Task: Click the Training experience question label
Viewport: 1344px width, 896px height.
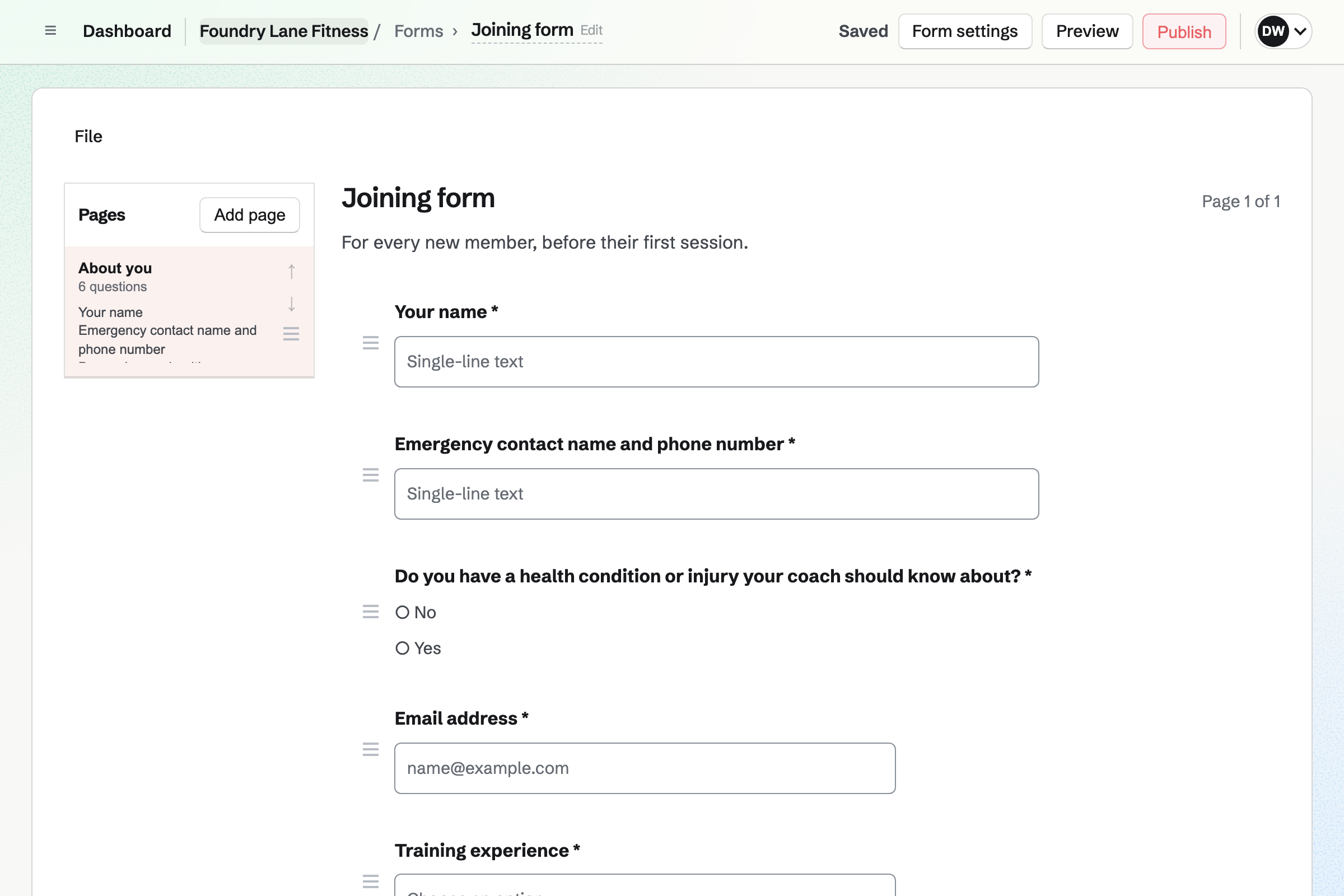Action: pos(487,850)
